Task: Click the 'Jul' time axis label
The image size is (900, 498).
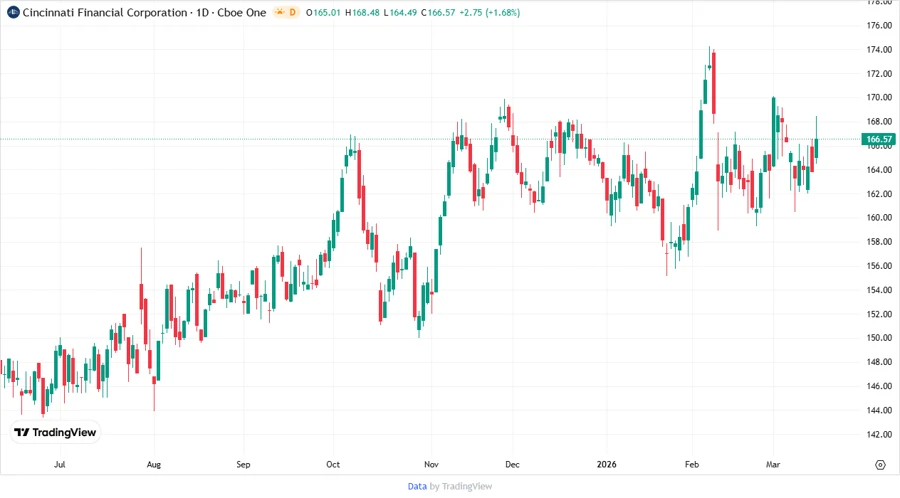Action: pyautogui.click(x=59, y=464)
